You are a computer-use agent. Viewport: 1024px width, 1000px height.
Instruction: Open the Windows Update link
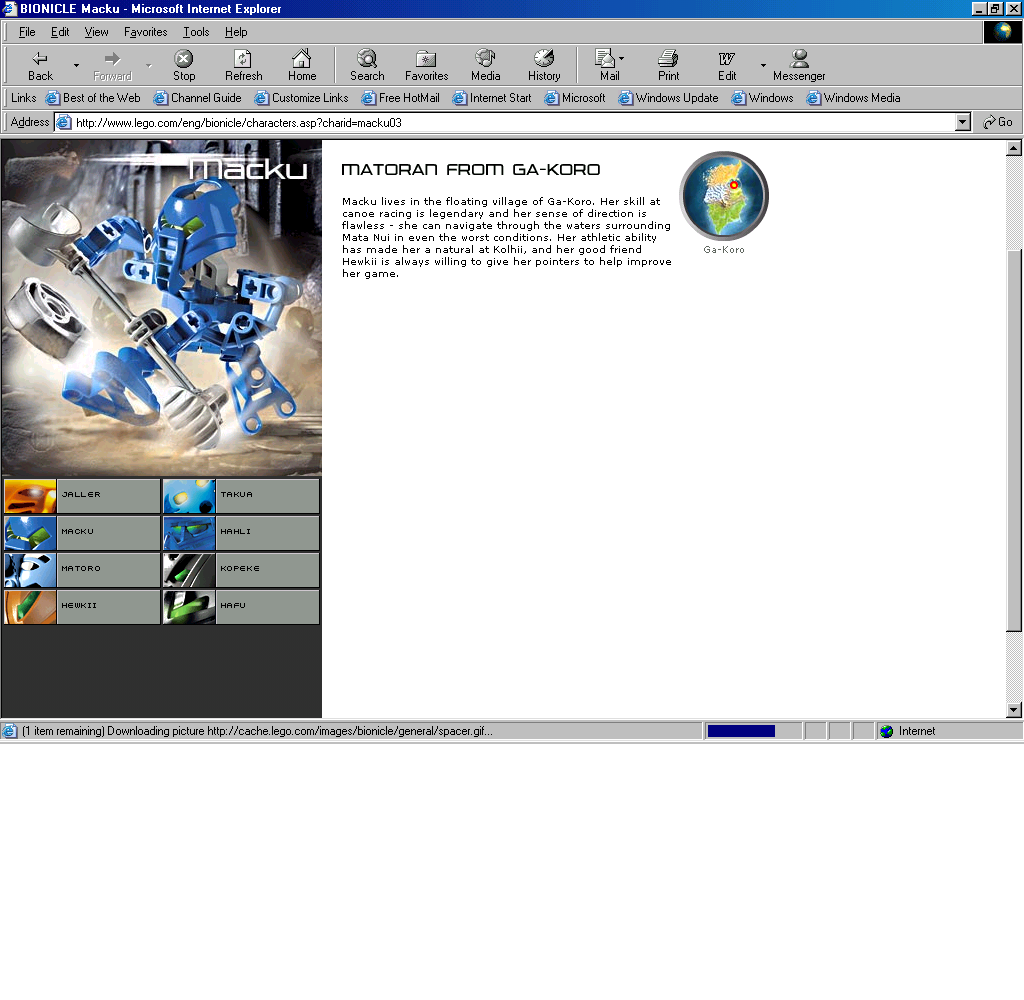[x=668, y=98]
